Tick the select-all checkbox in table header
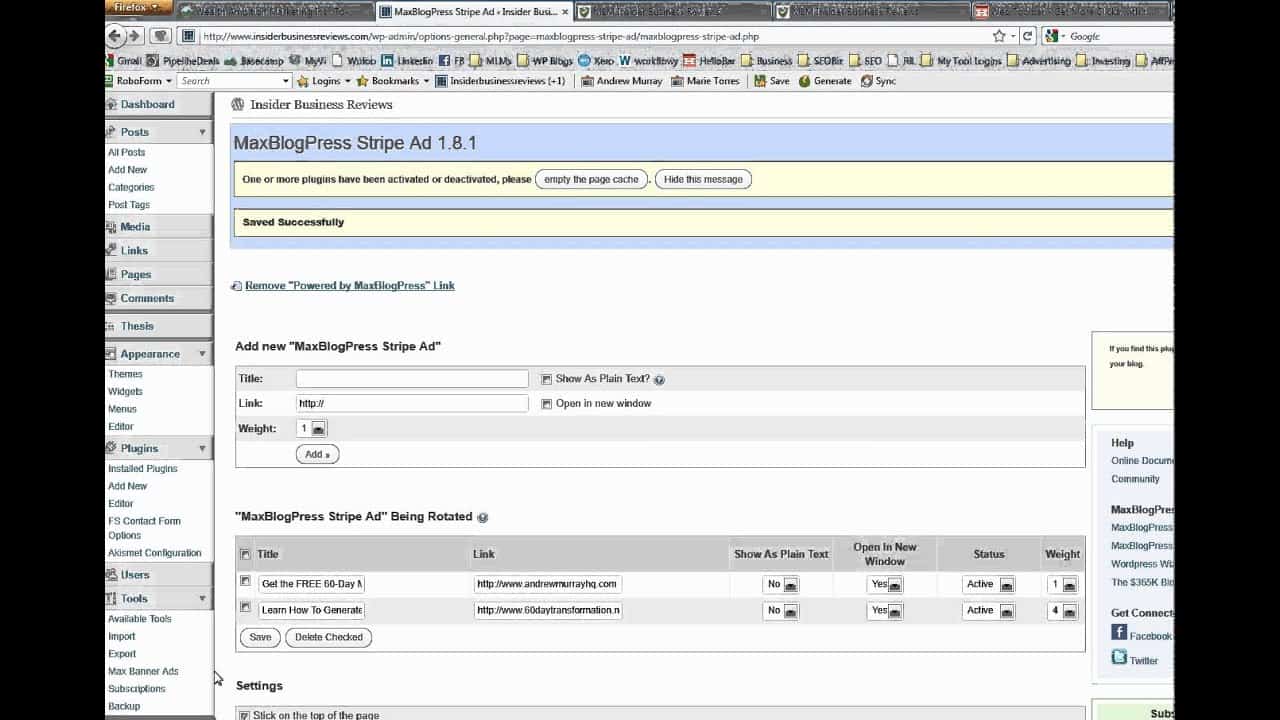Screen dimensions: 1280x720 245,554
